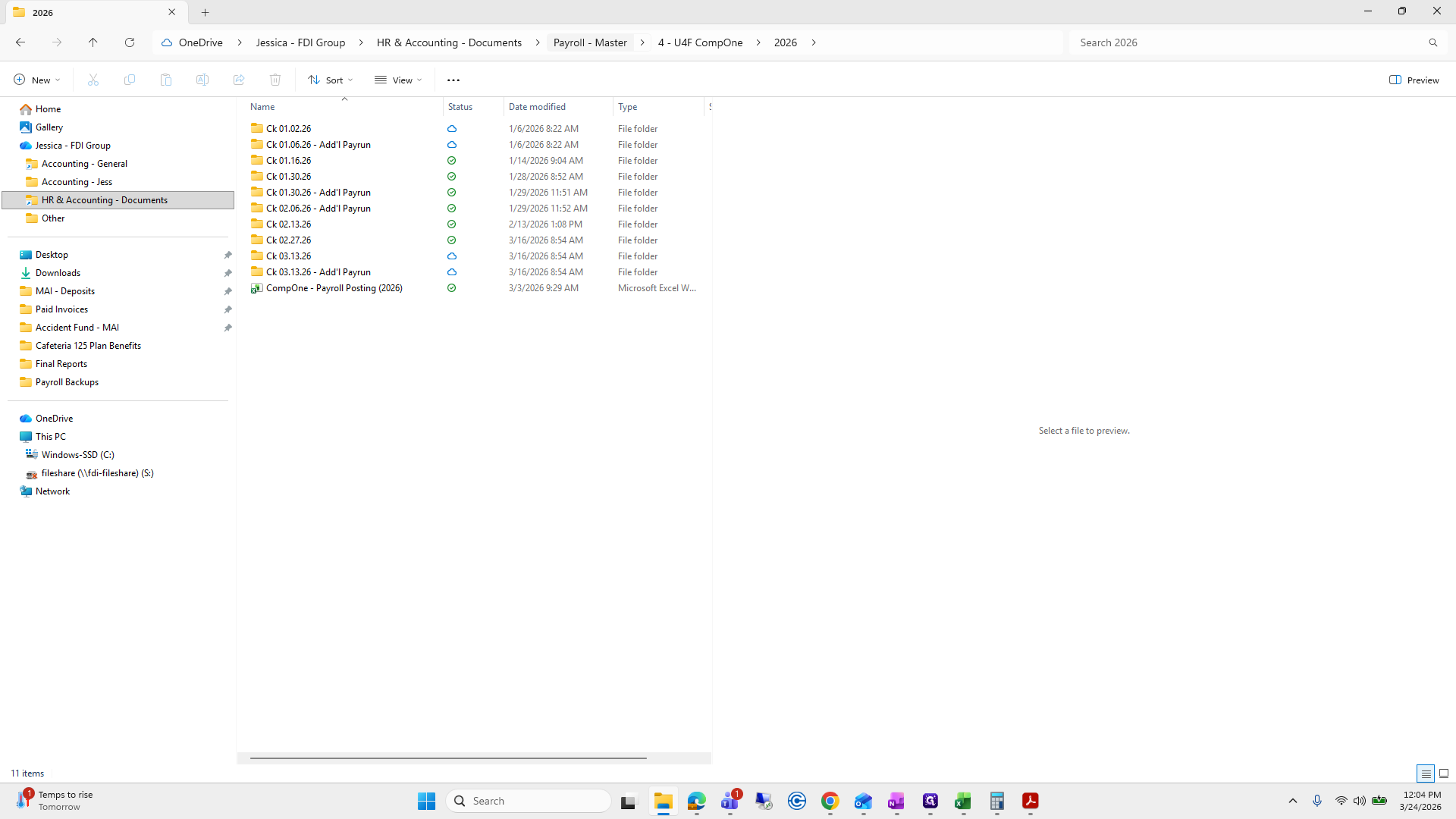This screenshot has height=819, width=1456.
Task: Click the Refresh icon in address bar
Action: (130, 42)
